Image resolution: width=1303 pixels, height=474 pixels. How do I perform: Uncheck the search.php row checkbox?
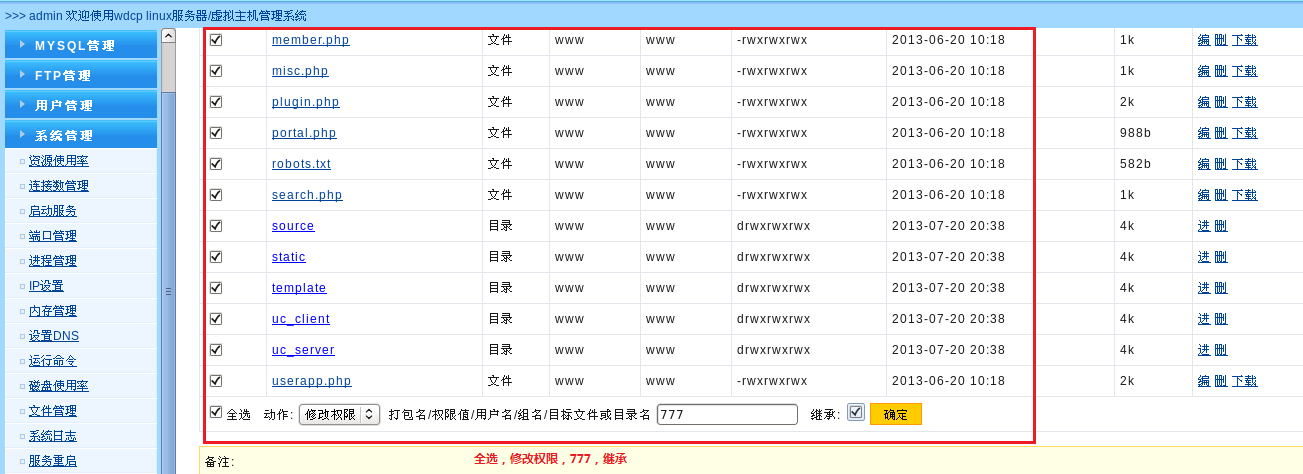click(x=216, y=194)
